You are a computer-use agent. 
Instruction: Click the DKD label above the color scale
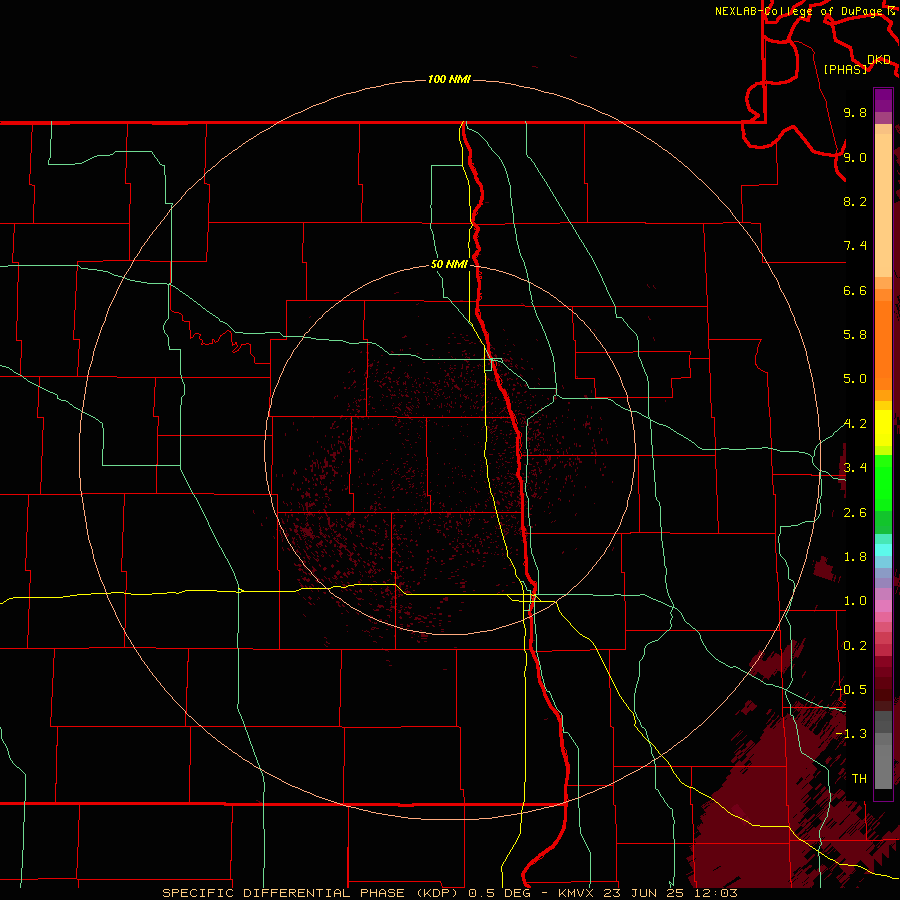[x=879, y=60]
